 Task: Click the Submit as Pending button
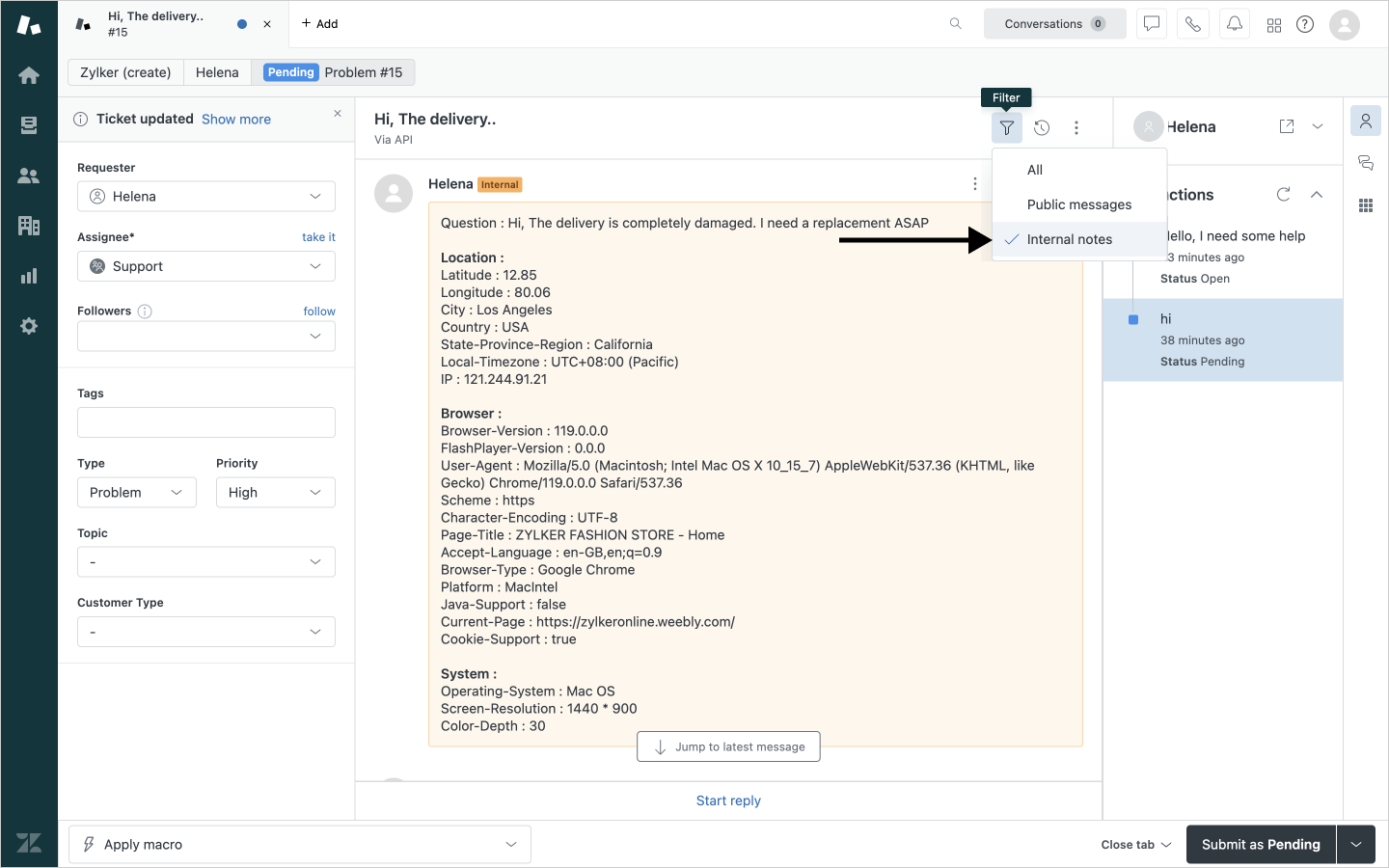pos(1260,845)
